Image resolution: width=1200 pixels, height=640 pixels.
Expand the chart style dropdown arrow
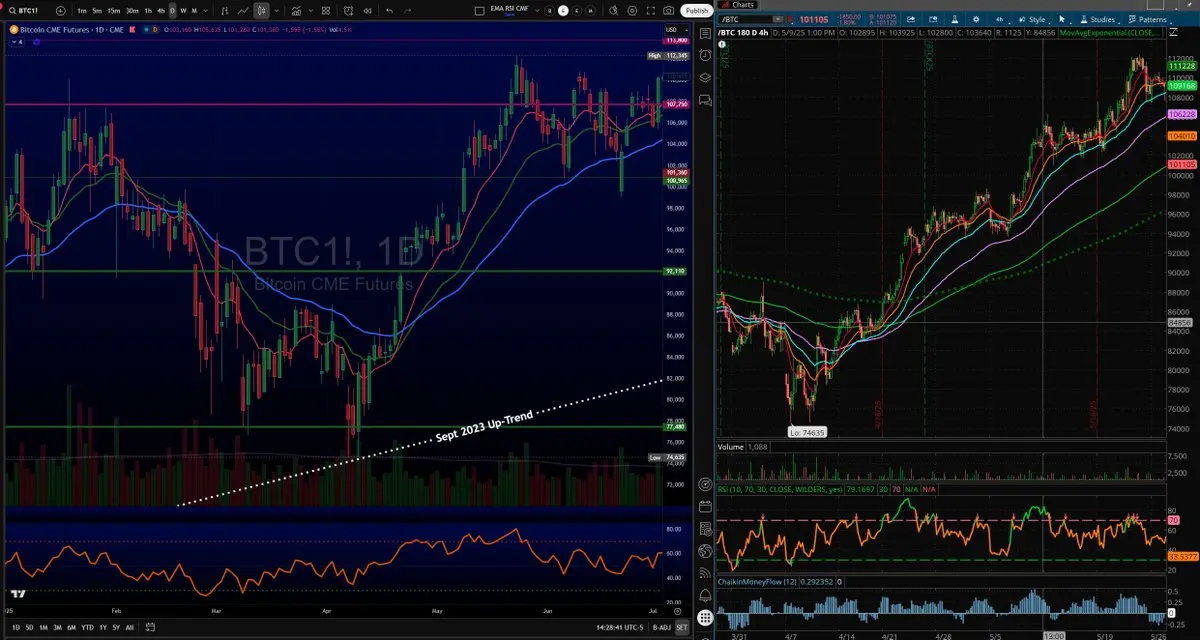pyautogui.click(x=276, y=10)
